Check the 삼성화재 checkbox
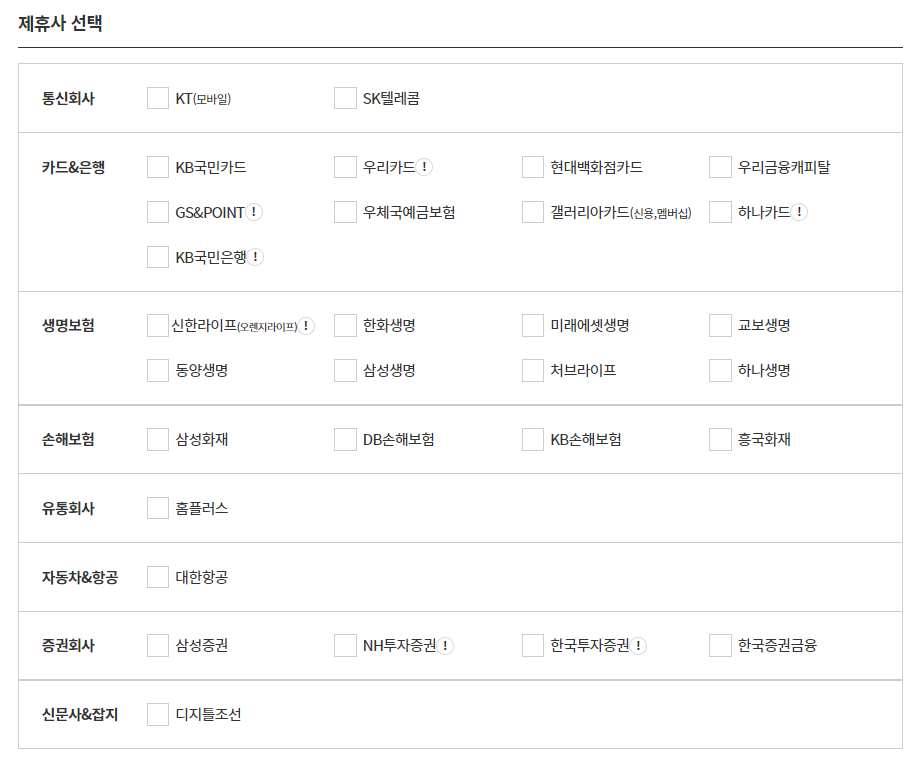919x771 pixels. pos(158,440)
